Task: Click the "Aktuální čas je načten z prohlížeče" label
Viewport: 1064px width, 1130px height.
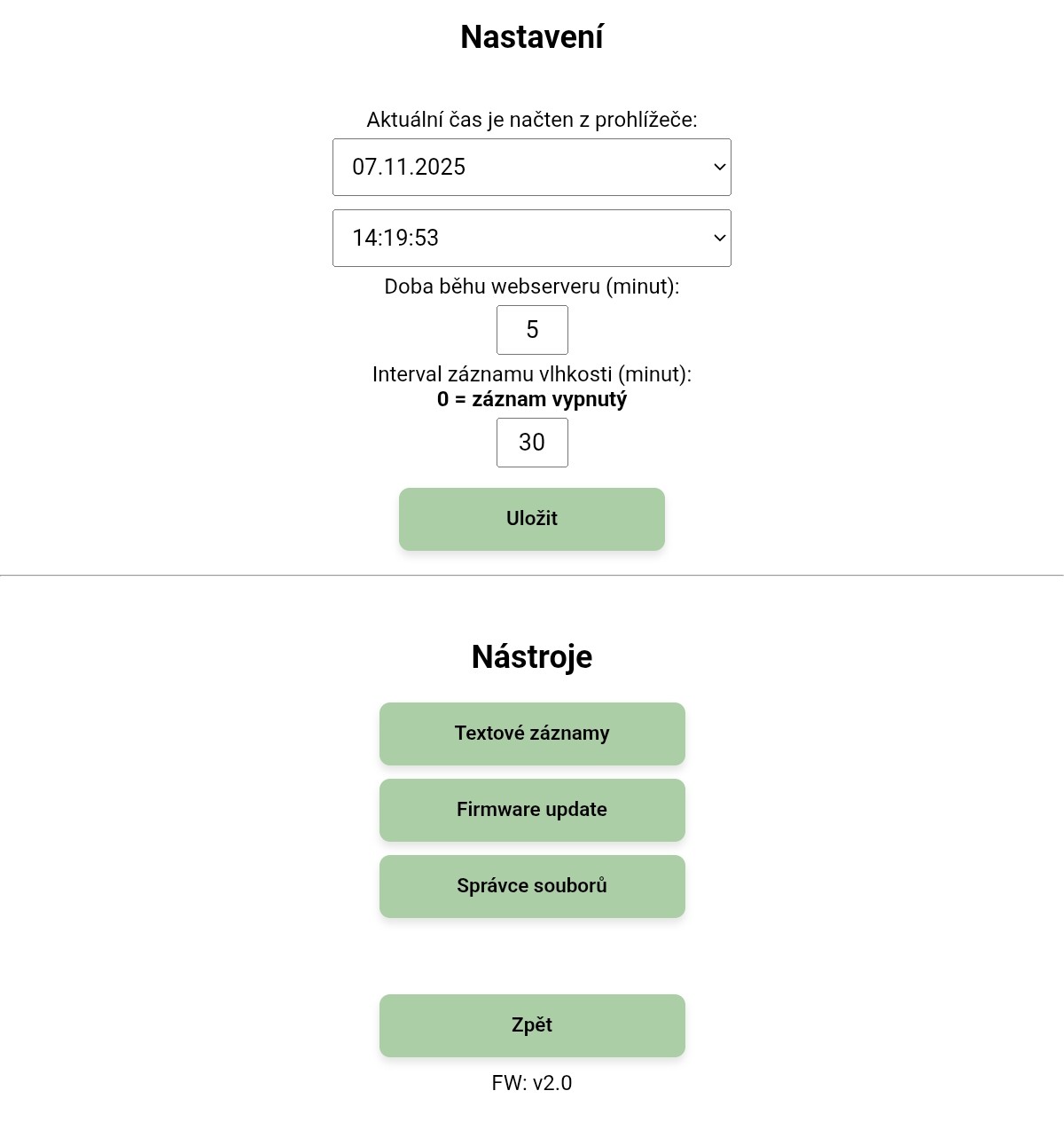Action: (x=532, y=120)
